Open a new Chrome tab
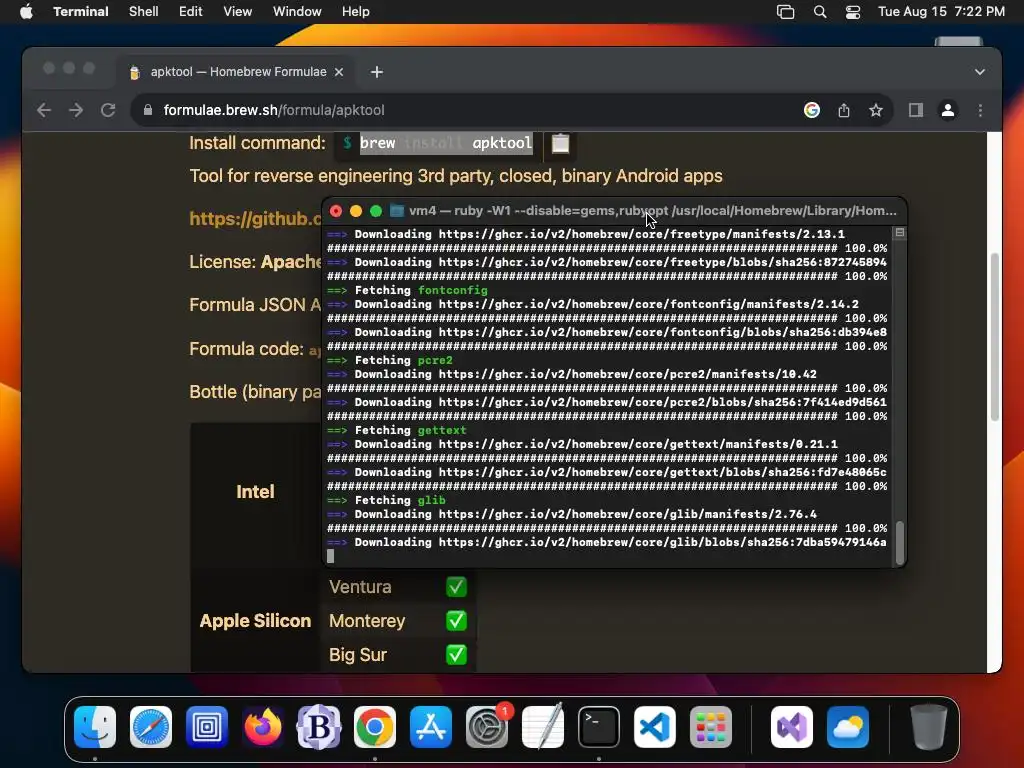Image resolution: width=1024 pixels, height=768 pixels. point(377,72)
